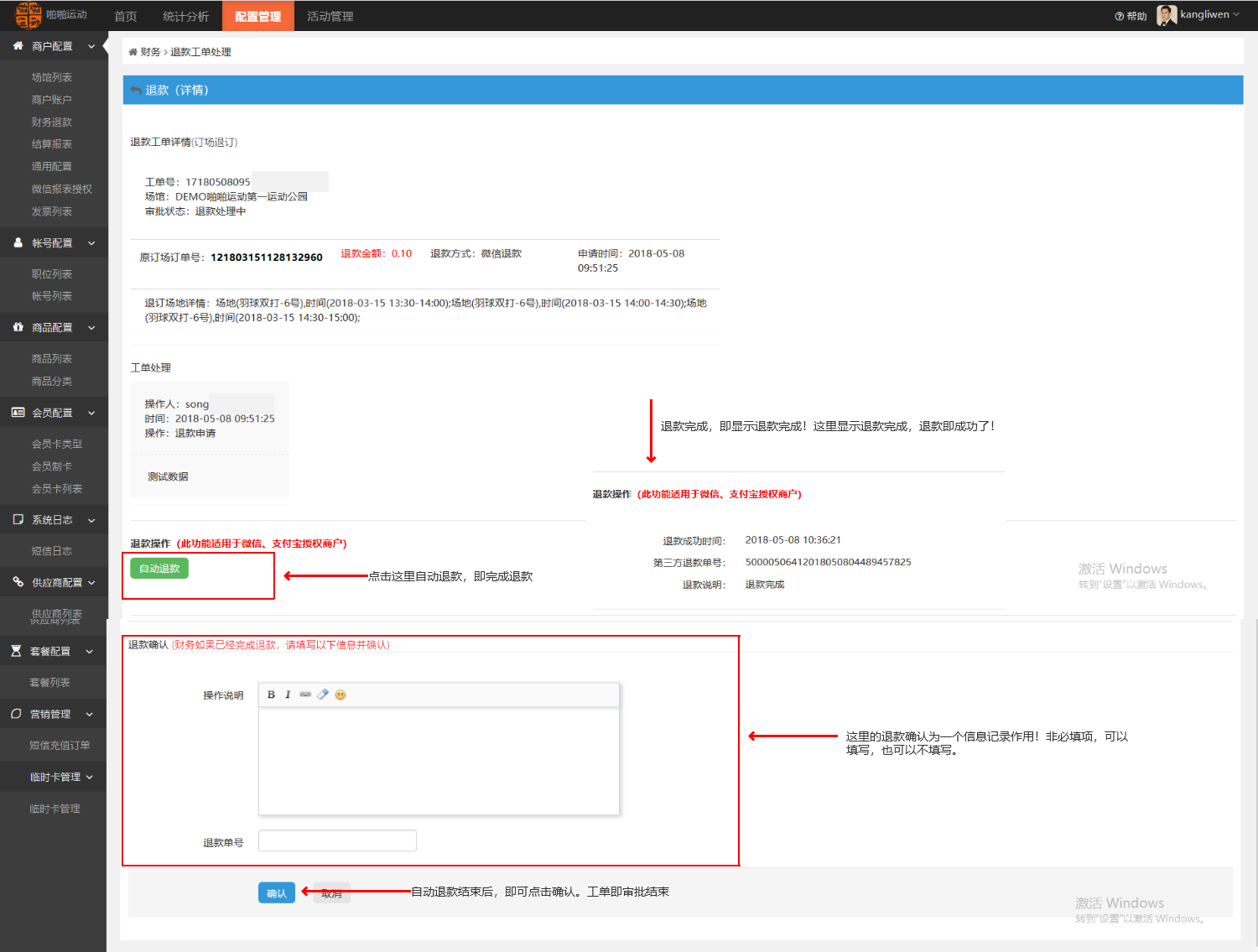Viewport: 1258px width, 952px height.
Task: Collapse the 帐号配置 section chevron
Action: coord(91,243)
